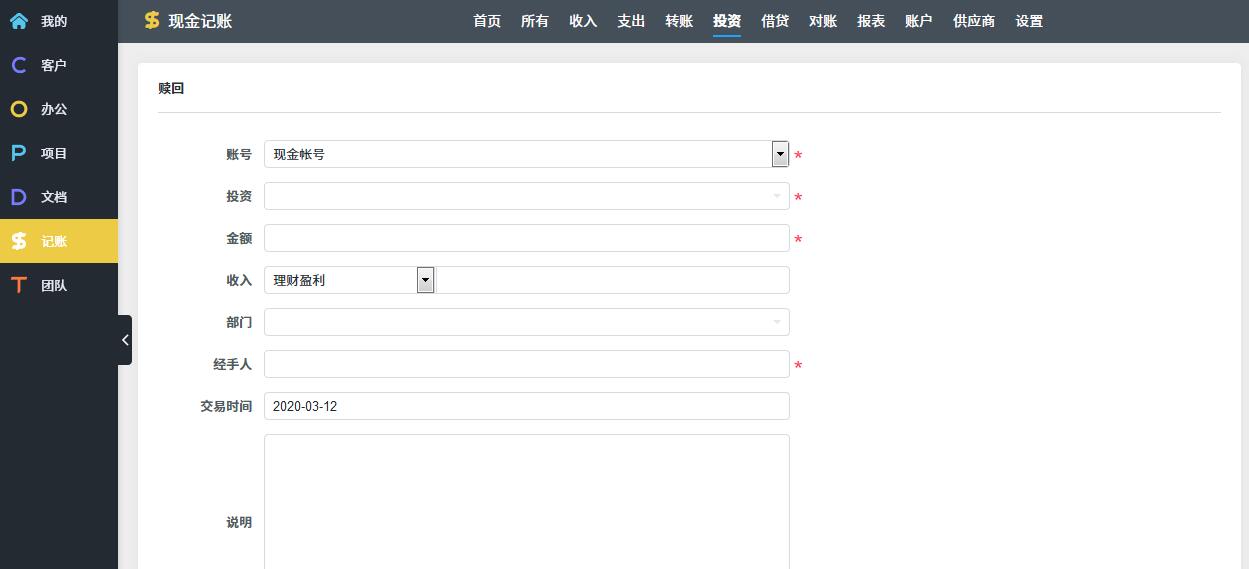Click the D icon for 文档
1249x569 pixels.
(19, 197)
